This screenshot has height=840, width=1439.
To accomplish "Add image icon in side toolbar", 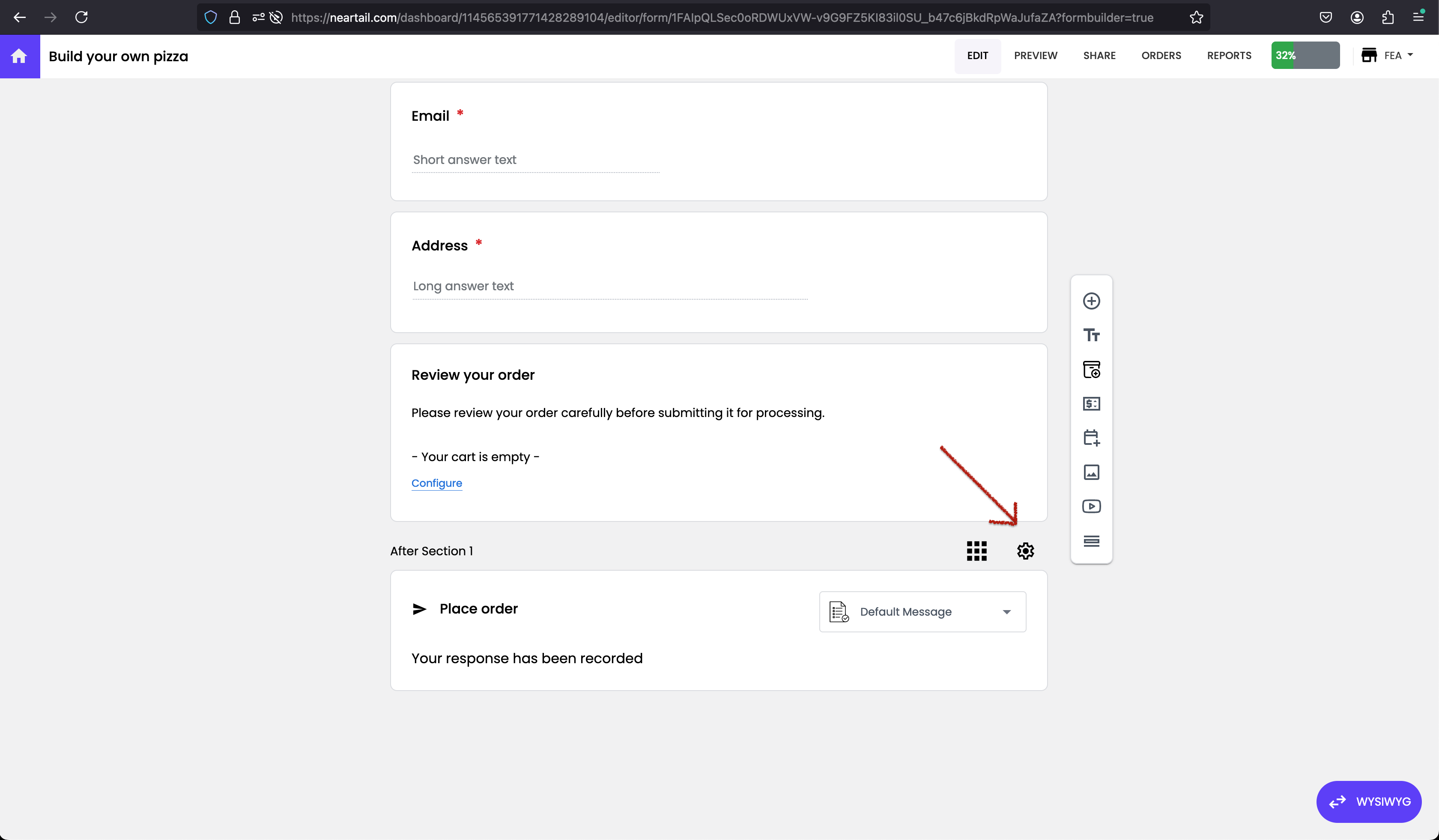I will 1091,472.
